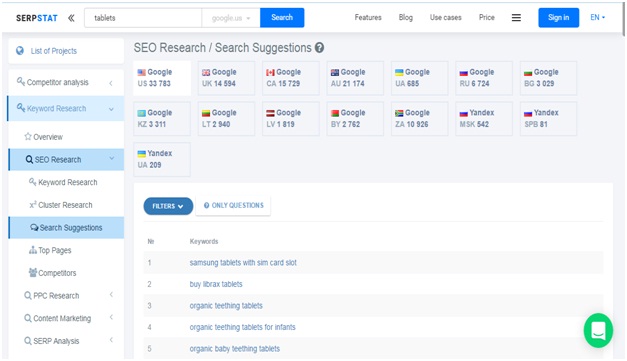Open keyword buy librax tablets
The height and width of the screenshot is (361, 627).
coord(216,284)
